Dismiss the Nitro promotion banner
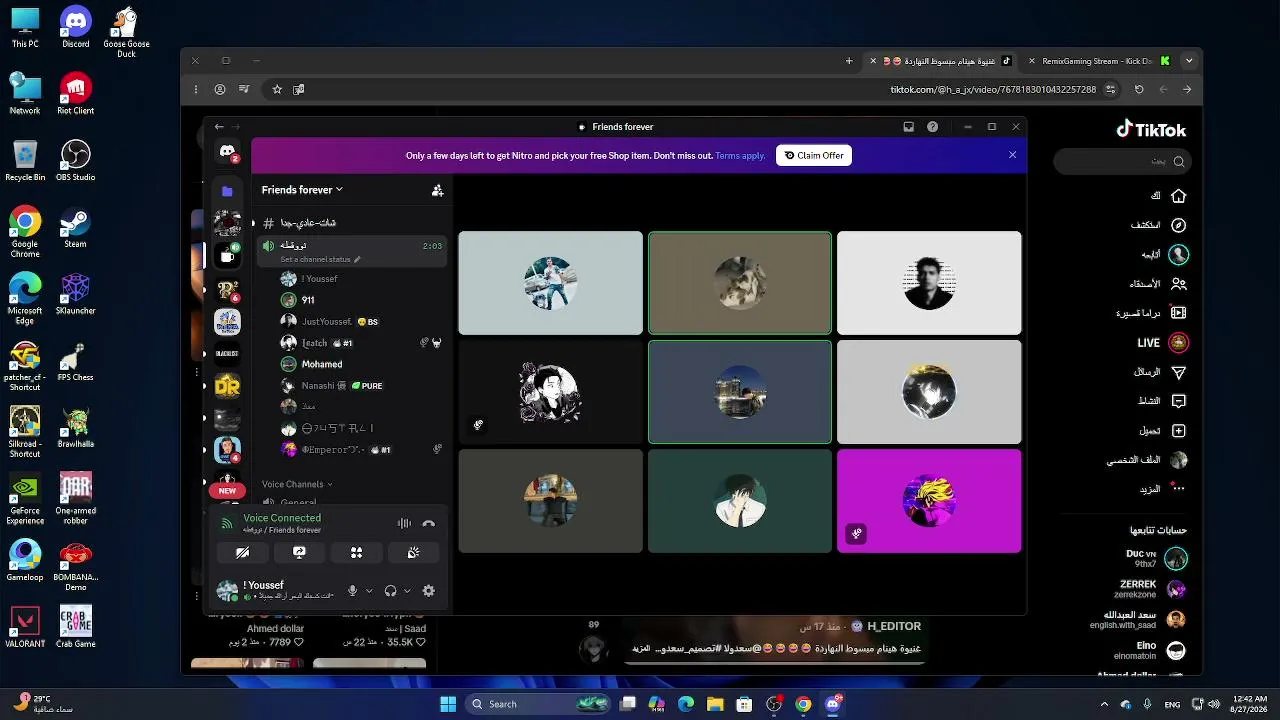This screenshot has height=720, width=1280. click(x=1012, y=155)
